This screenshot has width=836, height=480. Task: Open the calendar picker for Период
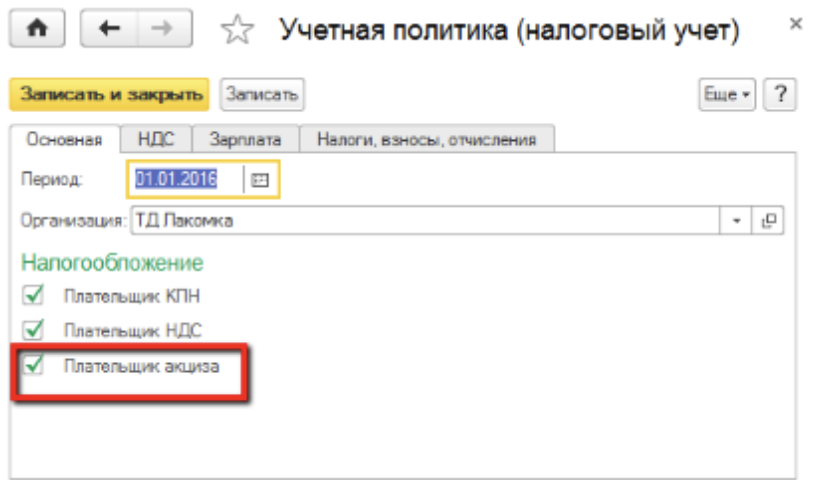point(261,180)
